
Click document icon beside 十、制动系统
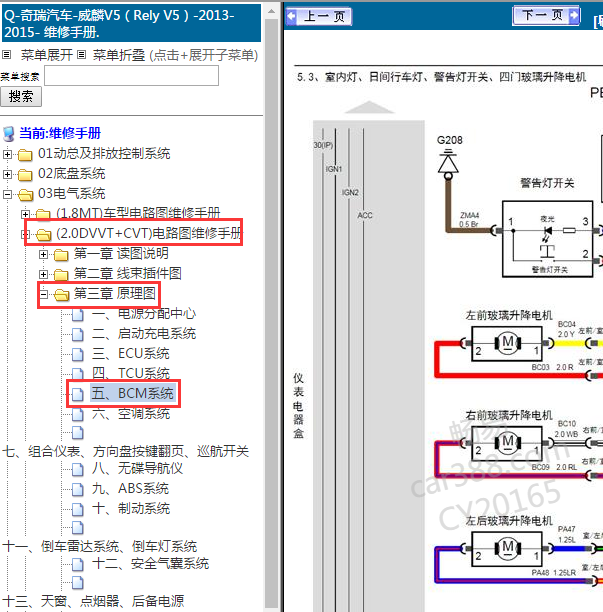78,509
